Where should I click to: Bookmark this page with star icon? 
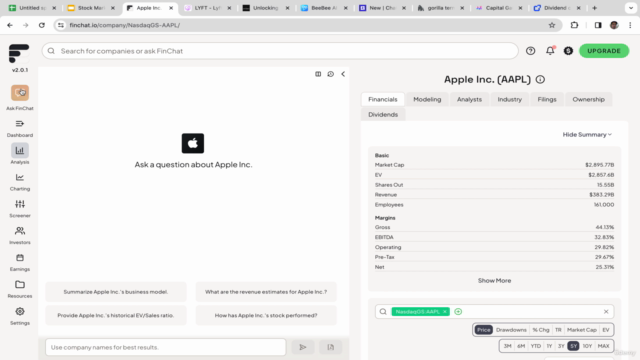point(552,25)
